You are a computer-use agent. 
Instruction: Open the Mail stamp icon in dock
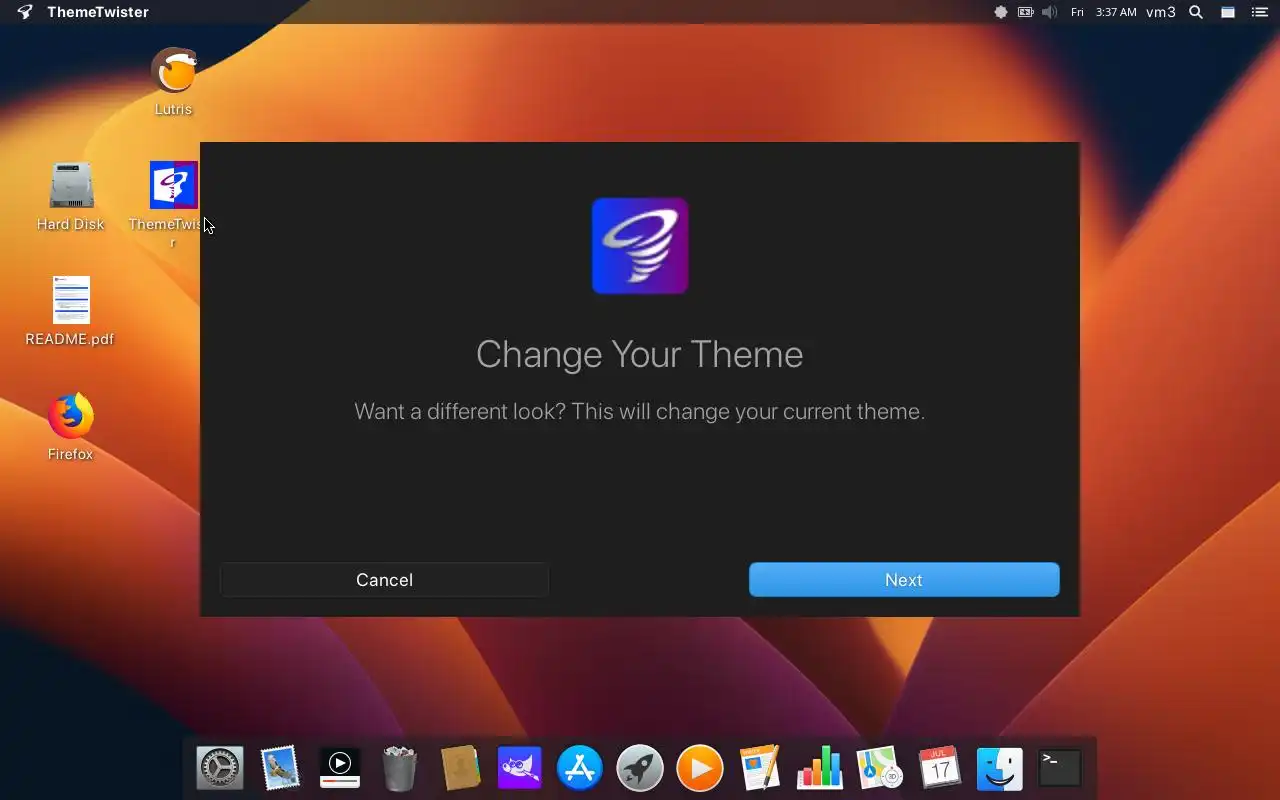click(280, 768)
